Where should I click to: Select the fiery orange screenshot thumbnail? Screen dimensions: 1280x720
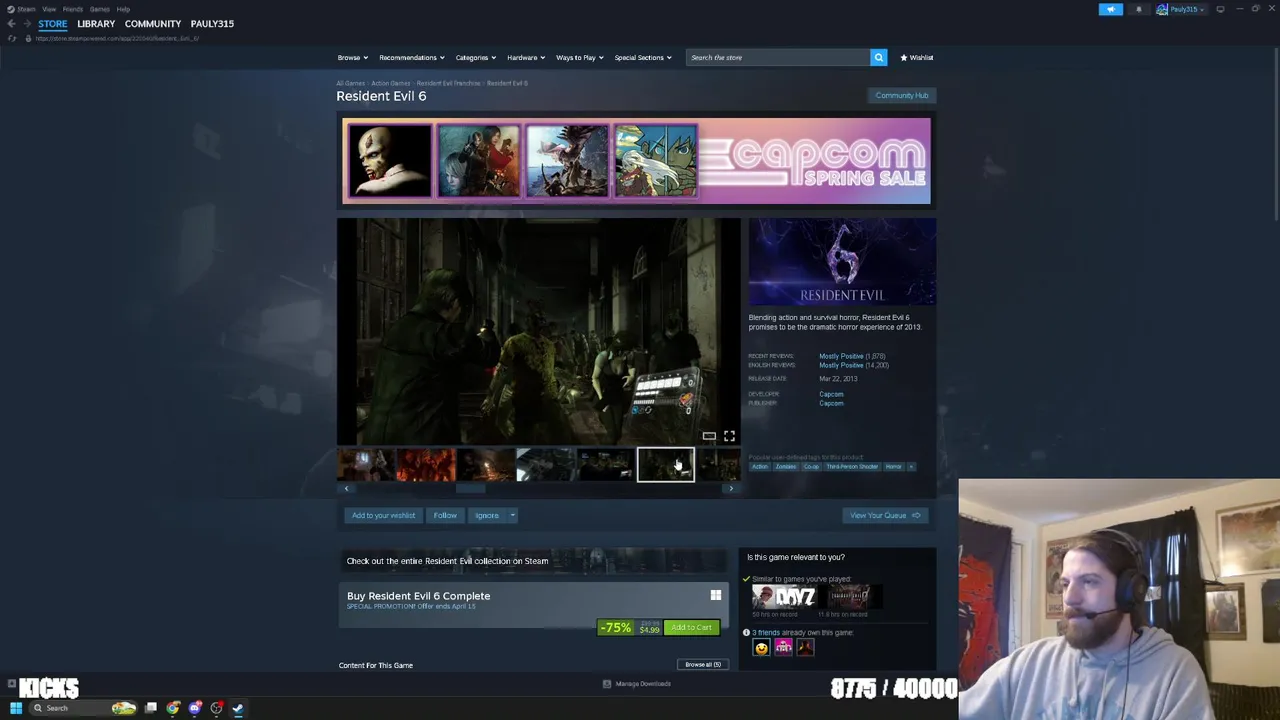tap(426, 465)
